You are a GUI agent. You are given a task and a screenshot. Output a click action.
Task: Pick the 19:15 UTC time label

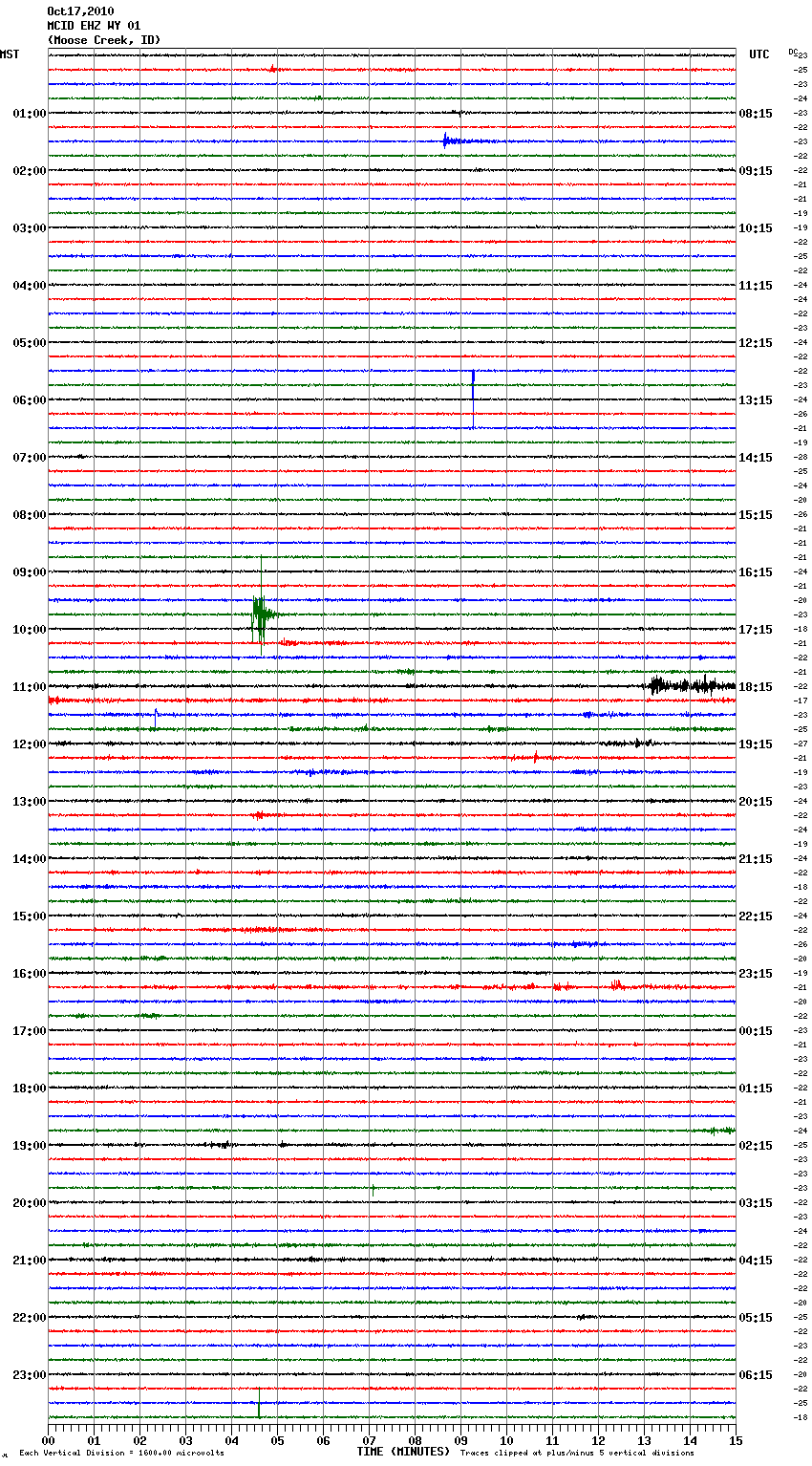click(x=756, y=744)
